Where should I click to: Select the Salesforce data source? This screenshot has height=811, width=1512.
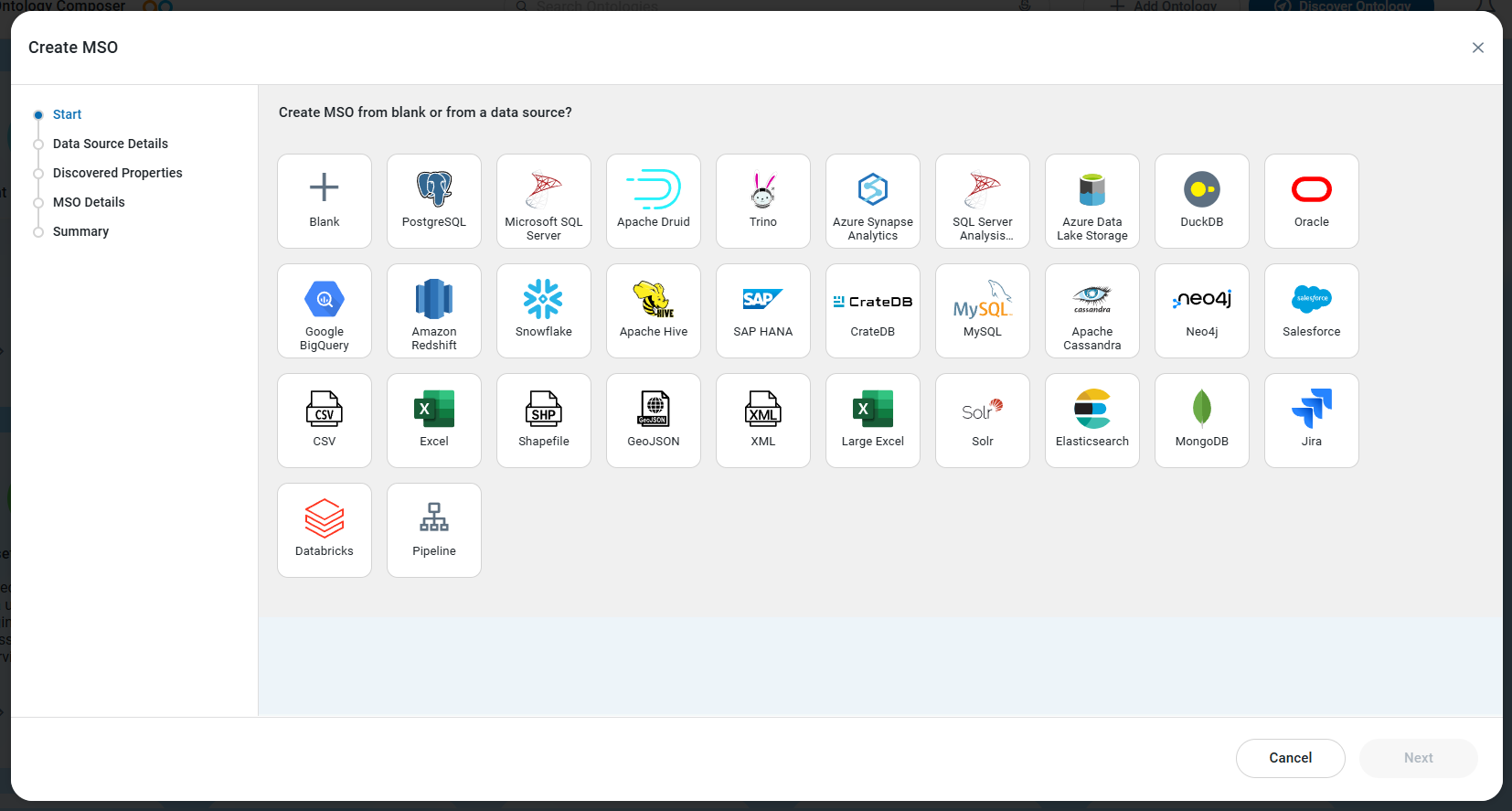click(x=1312, y=311)
